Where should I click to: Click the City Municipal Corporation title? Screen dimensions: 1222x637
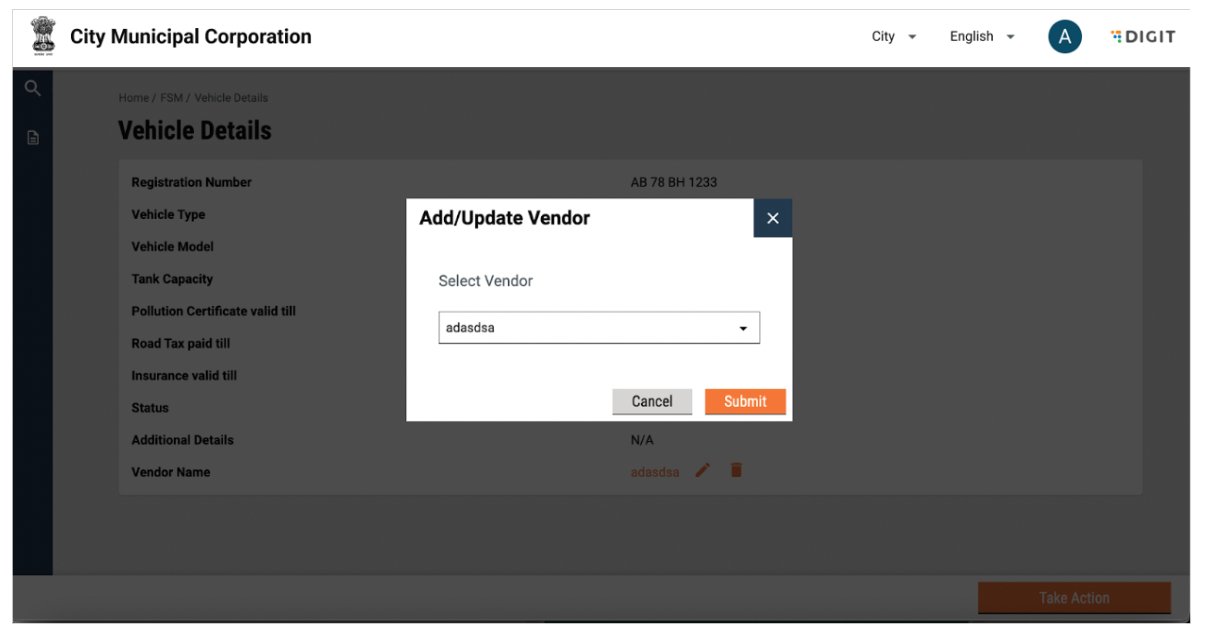point(191,37)
